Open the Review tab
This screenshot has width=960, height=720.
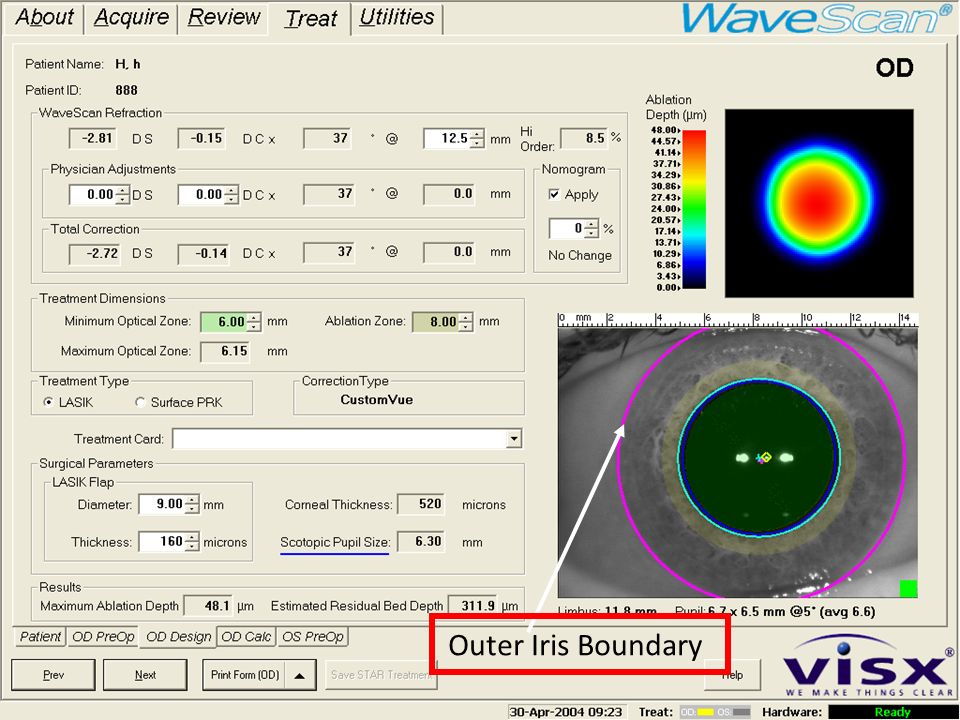click(x=224, y=17)
